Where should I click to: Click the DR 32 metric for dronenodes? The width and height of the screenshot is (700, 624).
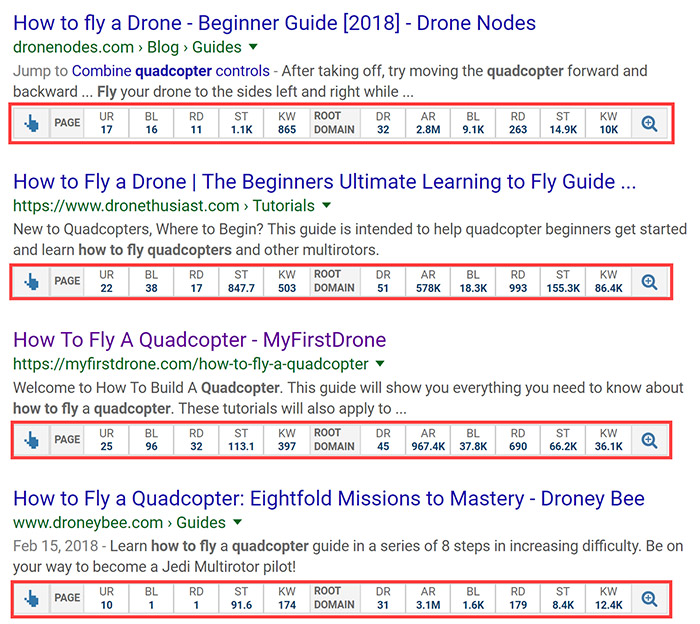tap(383, 123)
